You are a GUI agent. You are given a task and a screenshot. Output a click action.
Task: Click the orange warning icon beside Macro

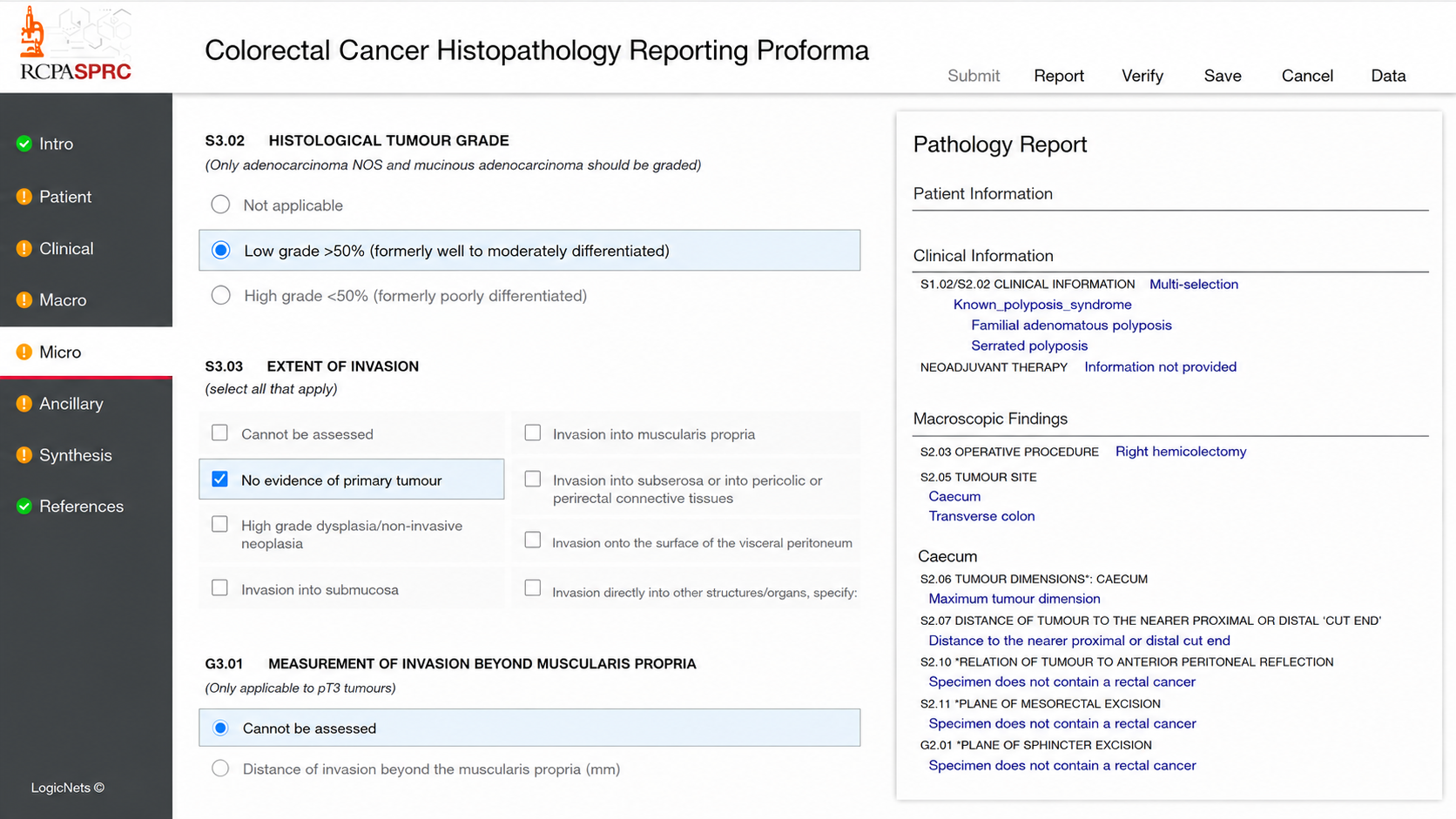tap(24, 299)
